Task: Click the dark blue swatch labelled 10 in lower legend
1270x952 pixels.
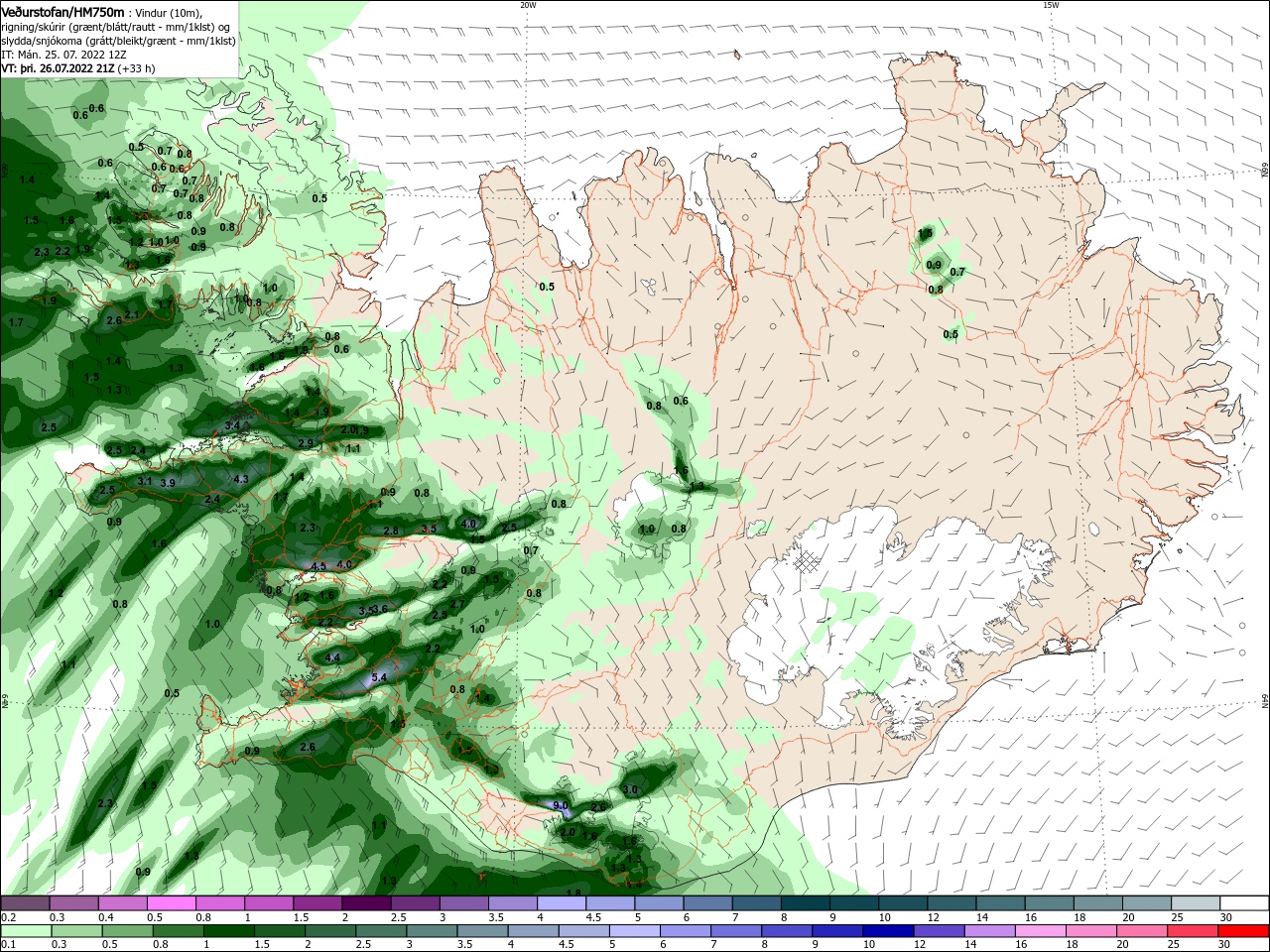Action: tap(886, 931)
